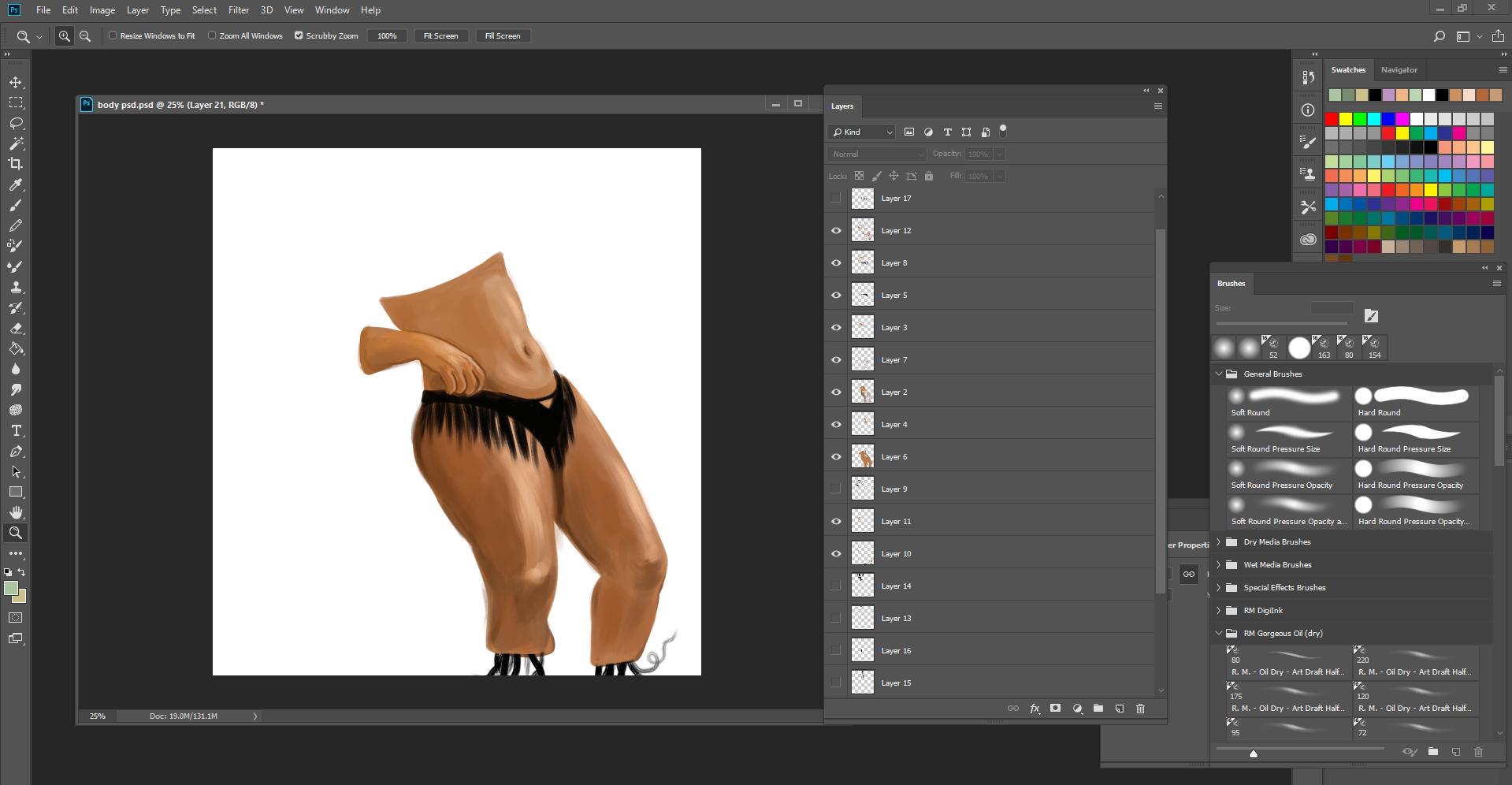Enable Resize Windows to Fit
This screenshot has width=1512, height=785.
point(113,35)
